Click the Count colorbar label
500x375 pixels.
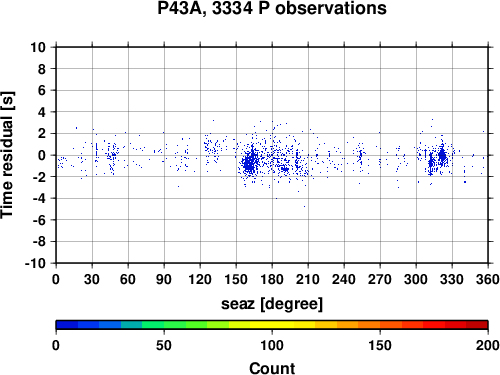point(272,368)
